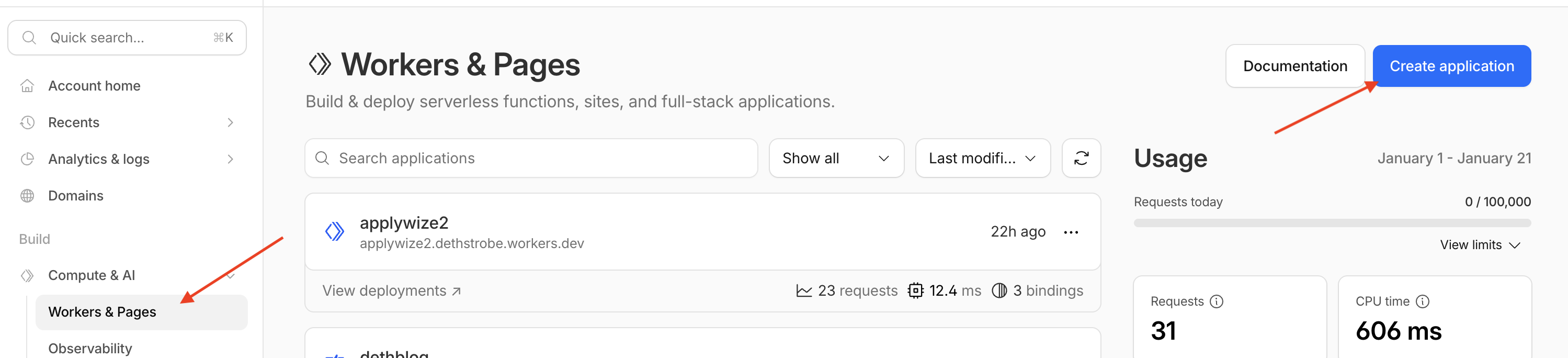Open Observability from the sidebar

click(90, 347)
